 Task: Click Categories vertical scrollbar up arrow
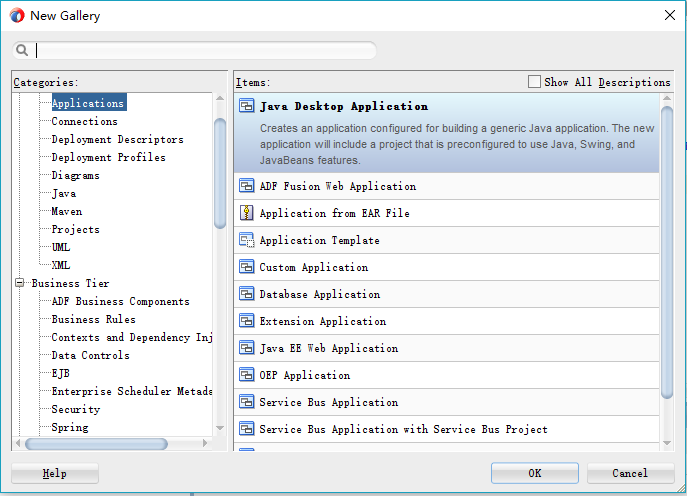(220, 98)
